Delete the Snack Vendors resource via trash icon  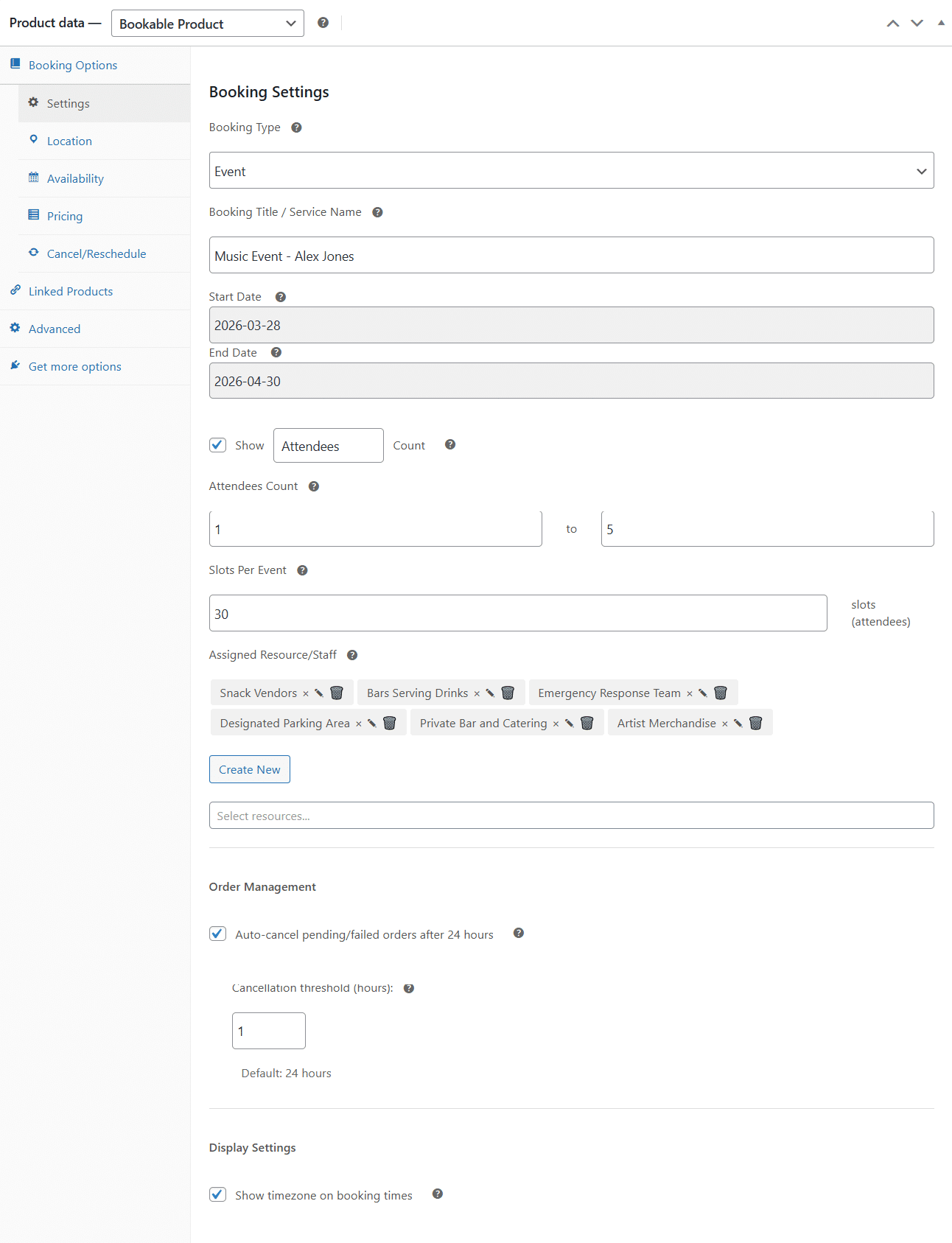[337, 693]
